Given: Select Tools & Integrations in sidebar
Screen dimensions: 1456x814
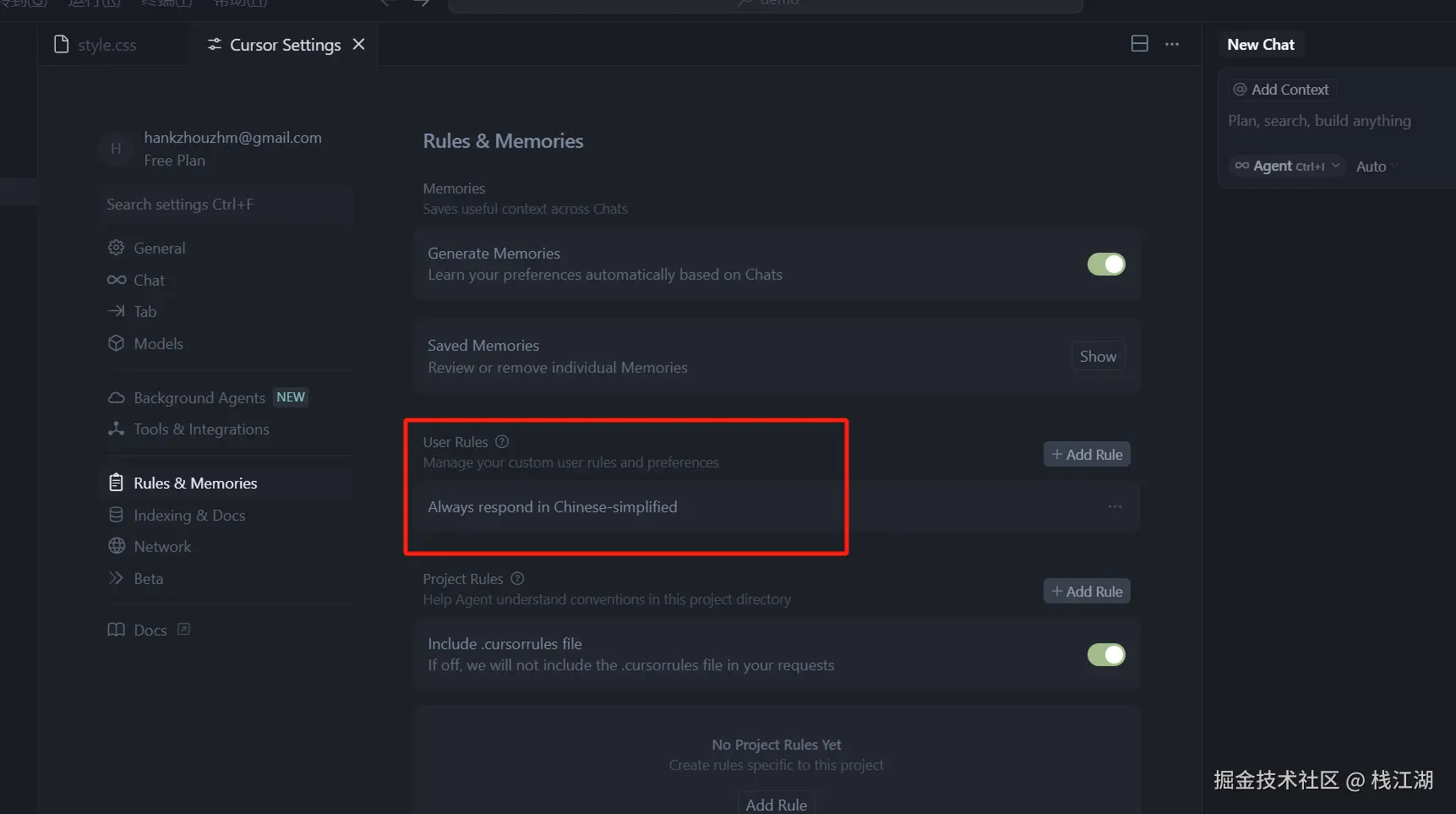Looking at the screenshot, I should coord(201,429).
